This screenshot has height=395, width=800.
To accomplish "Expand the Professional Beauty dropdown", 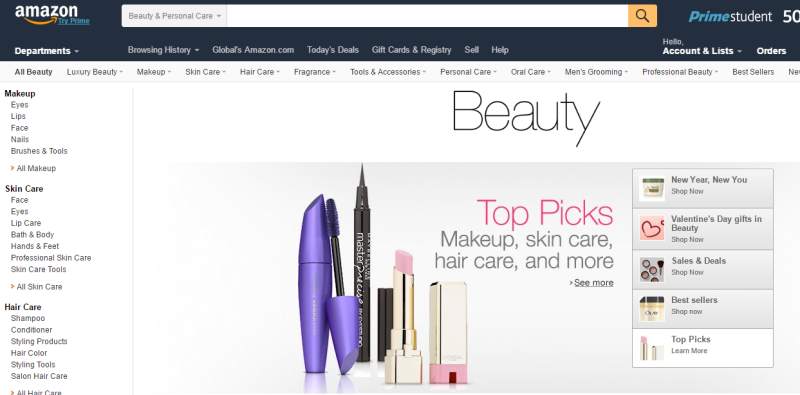I will (x=680, y=72).
